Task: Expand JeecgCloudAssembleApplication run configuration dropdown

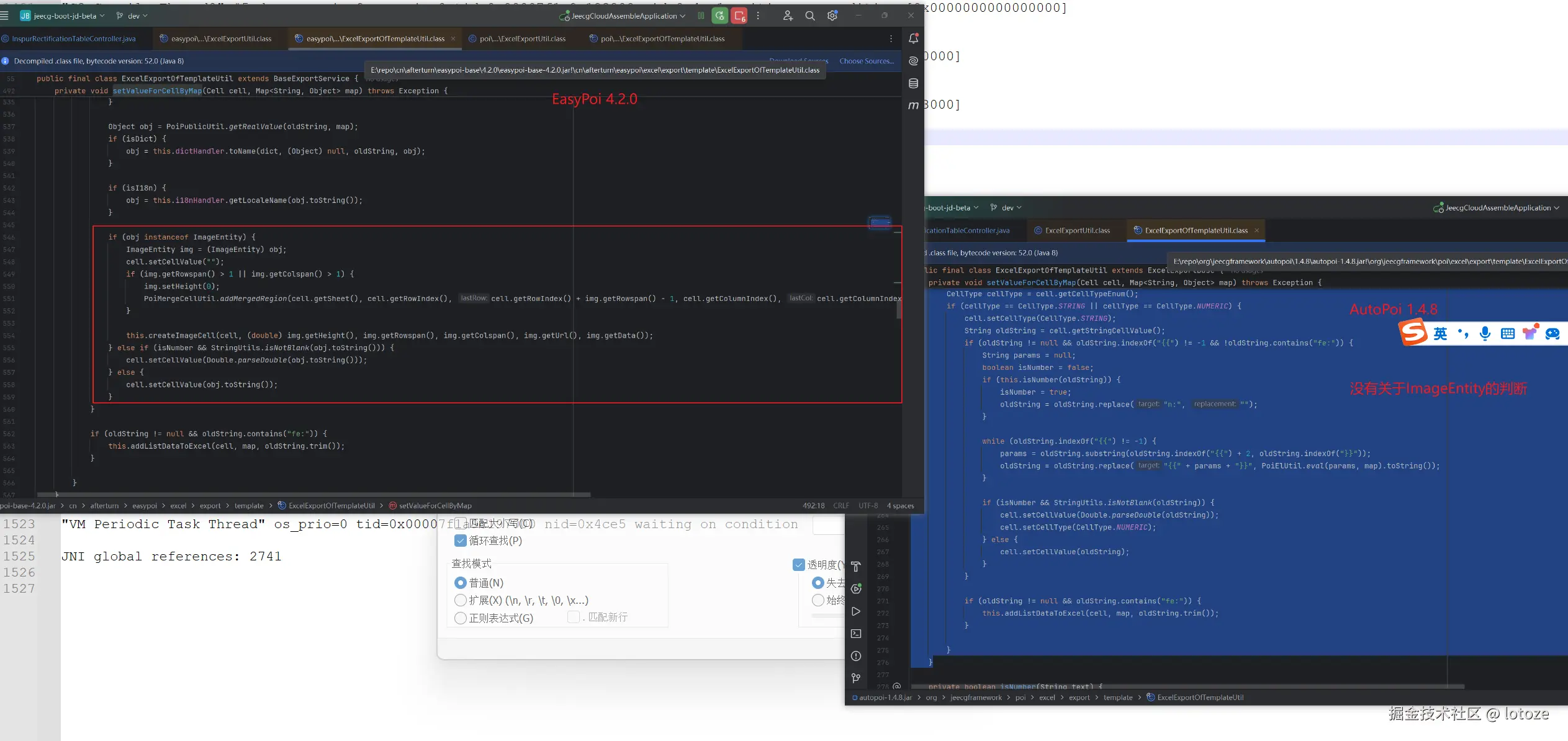Action: [x=627, y=16]
